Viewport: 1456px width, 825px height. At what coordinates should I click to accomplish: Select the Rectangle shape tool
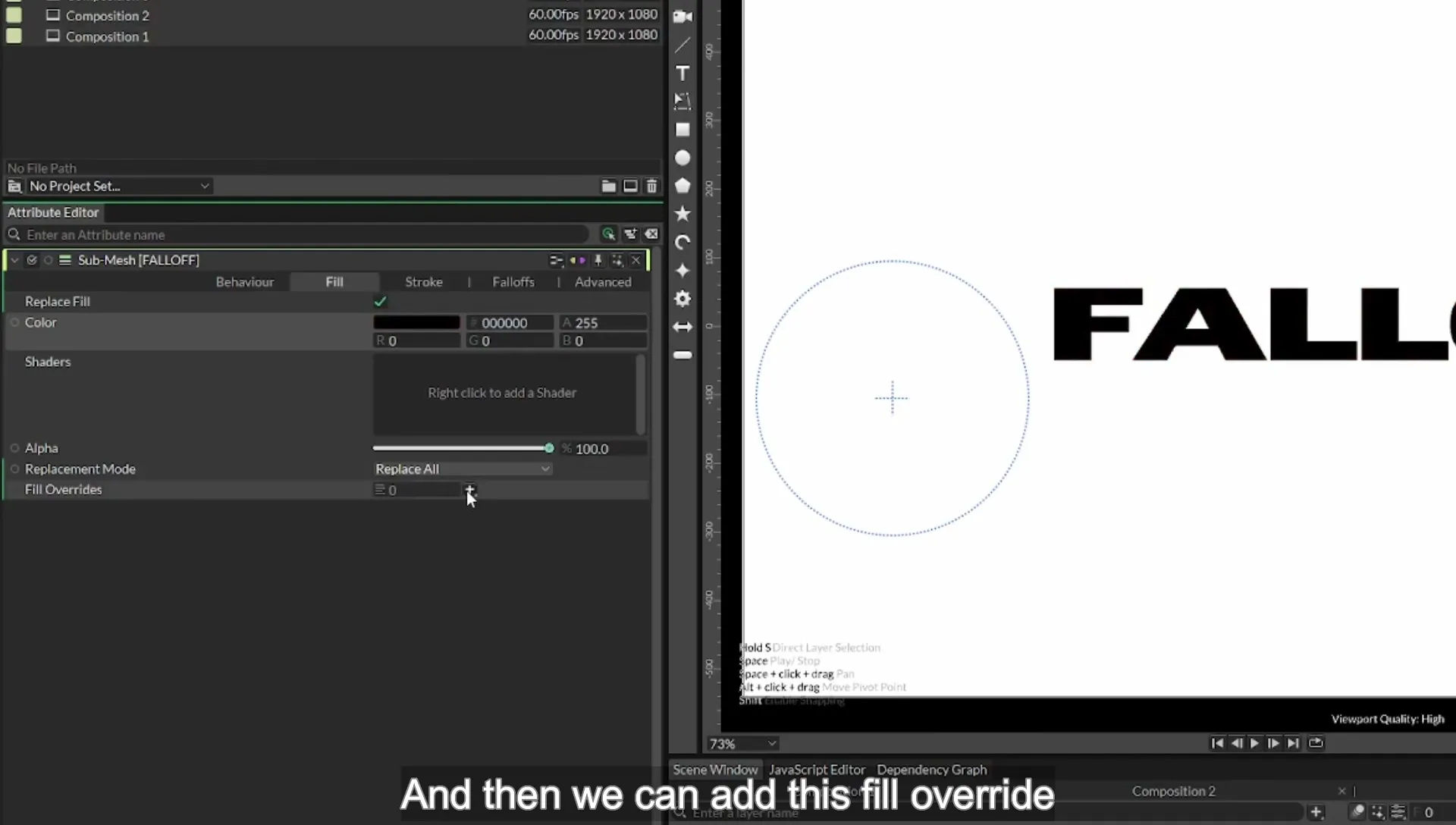tap(682, 130)
